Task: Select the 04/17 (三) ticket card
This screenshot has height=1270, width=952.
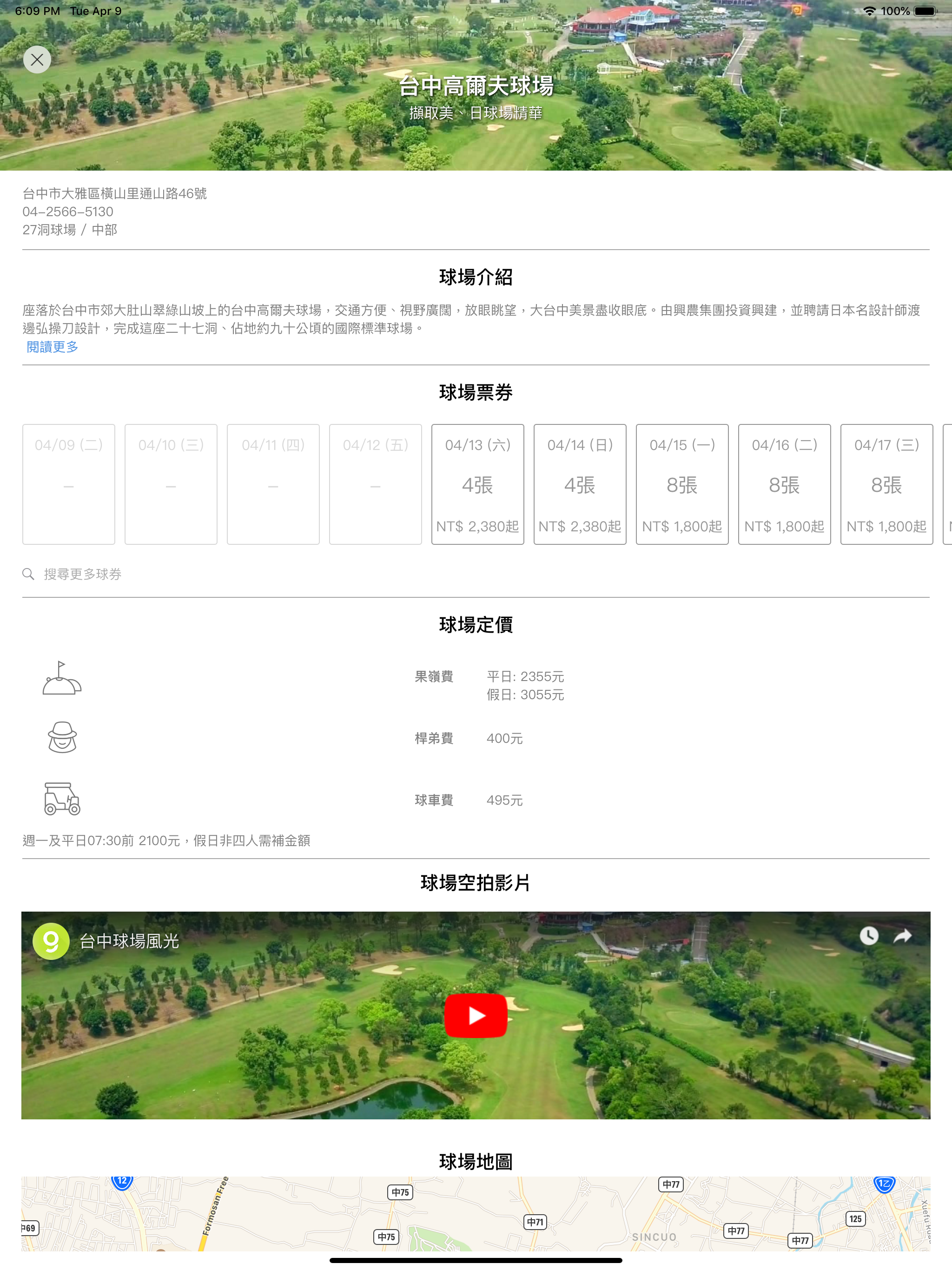Action: pyautogui.click(x=886, y=484)
